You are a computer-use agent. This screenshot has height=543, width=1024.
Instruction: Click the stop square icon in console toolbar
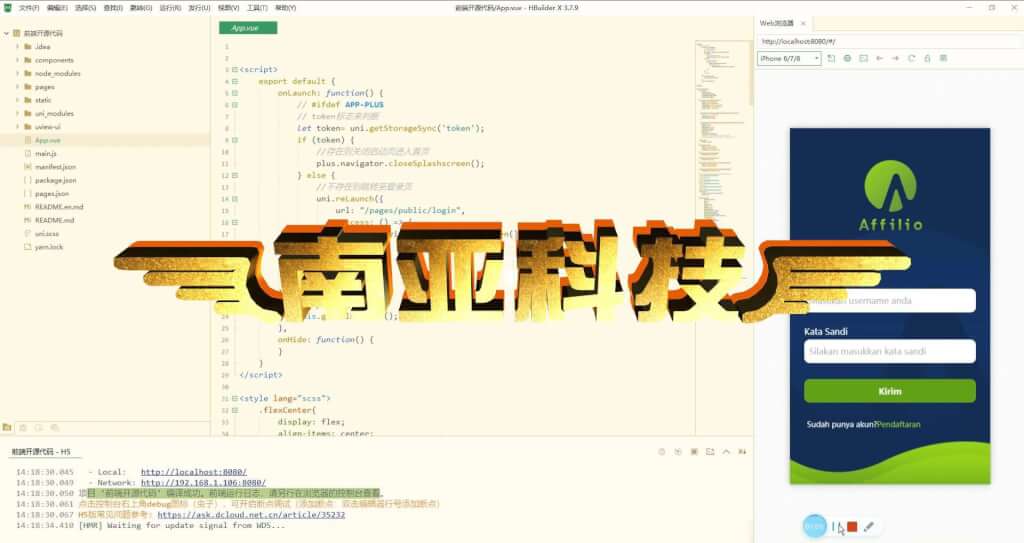point(694,452)
